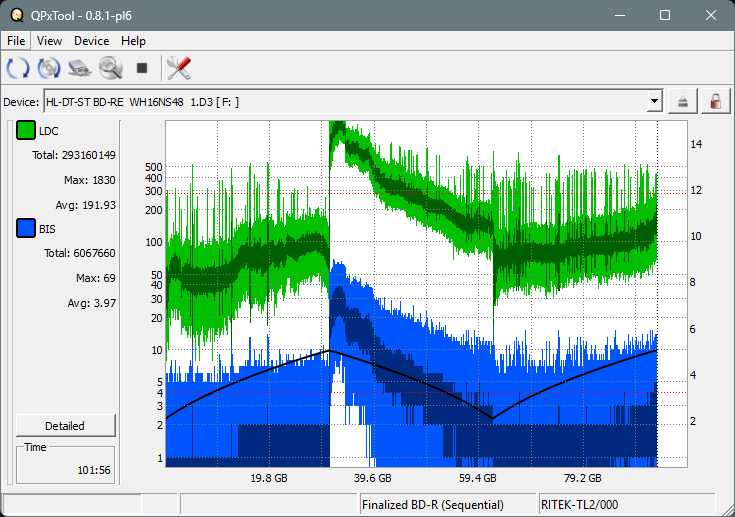Click the 500 label on the left axis

tap(154, 167)
